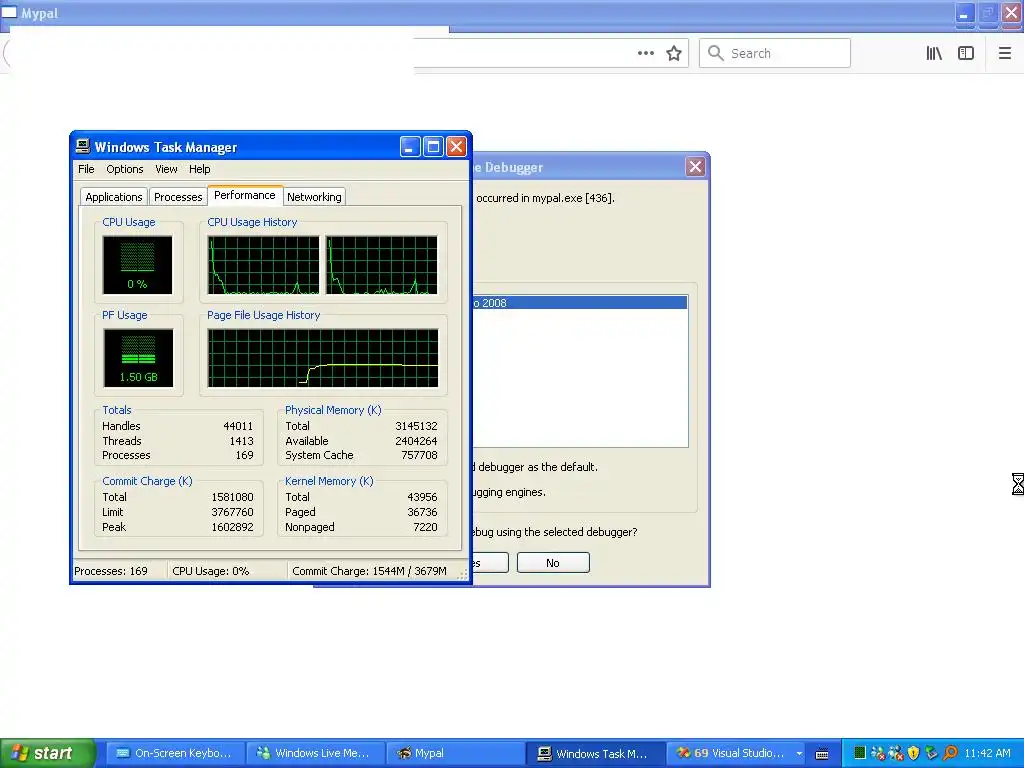Switch to Windows Live Messenger taskbar button
The image size is (1024, 768).
pos(315,753)
